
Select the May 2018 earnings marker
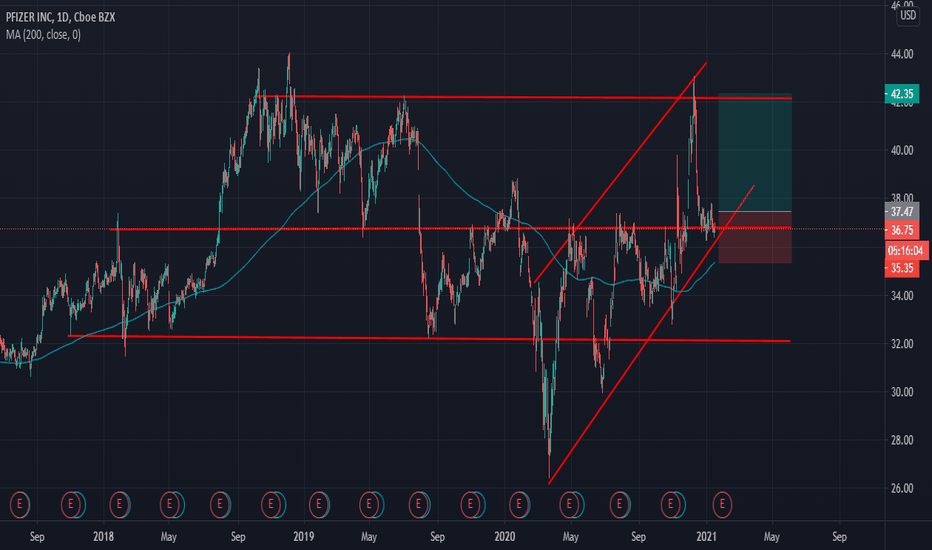170,505
